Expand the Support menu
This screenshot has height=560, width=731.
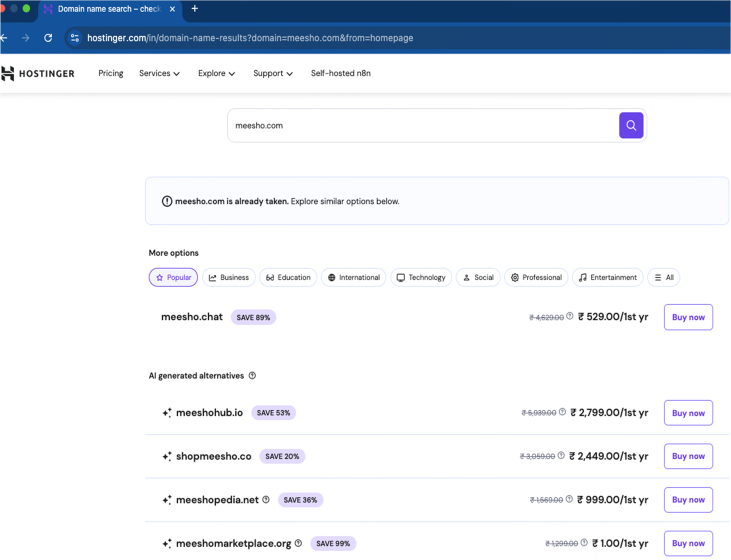click(273, 73)
